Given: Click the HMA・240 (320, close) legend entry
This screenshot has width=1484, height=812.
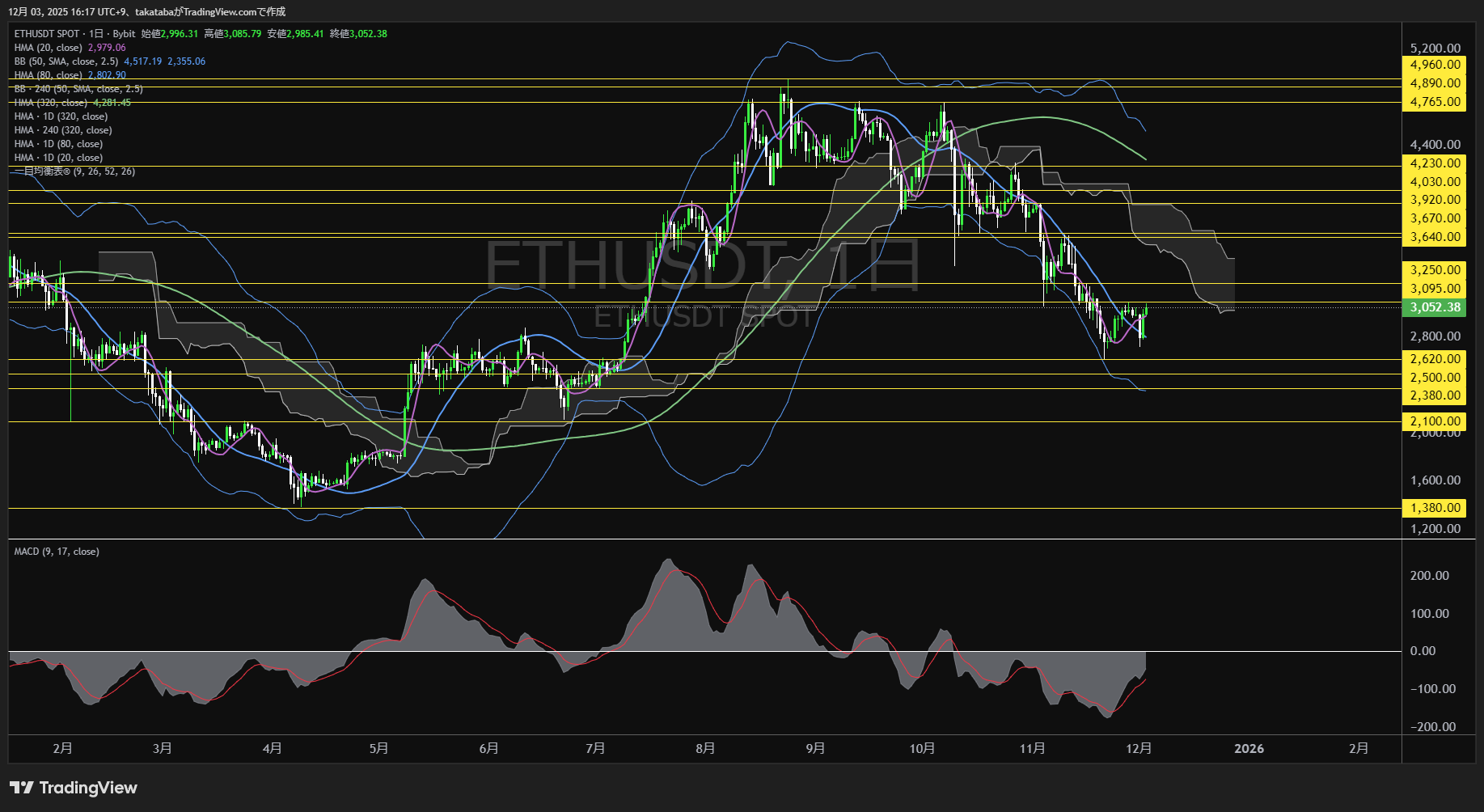Looking at the screenshot, I should pyautogui.click(x=65, y=129).
